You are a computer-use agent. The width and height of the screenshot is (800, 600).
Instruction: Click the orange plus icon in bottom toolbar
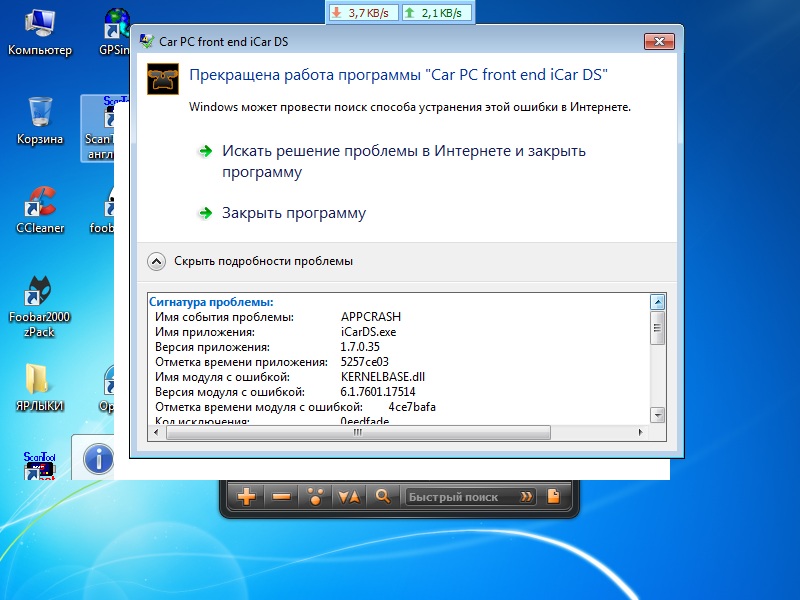(x=247, y=496)
